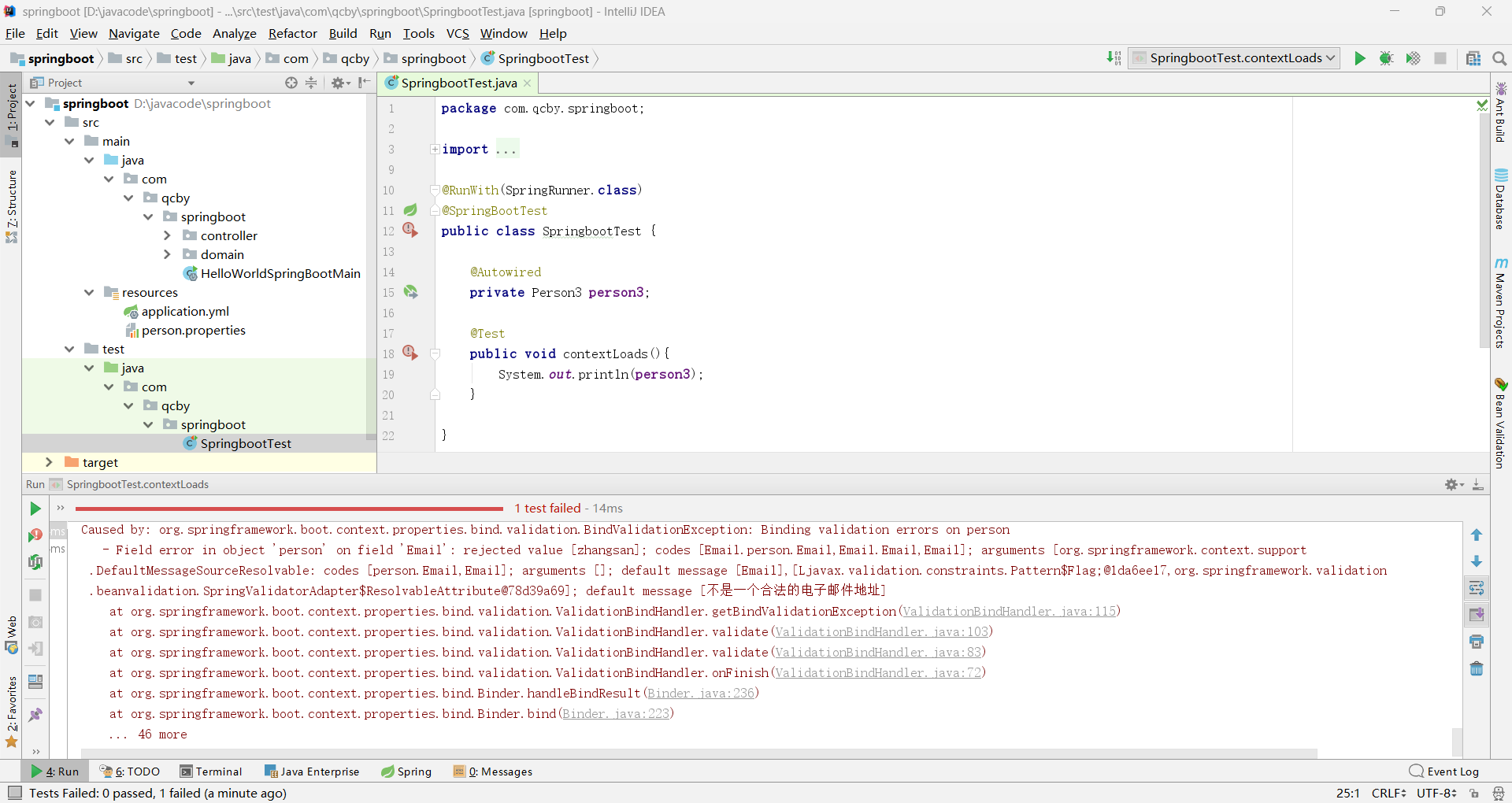Run SpringbootTest.contextLoads from the top toolbar
Screen dimensions: 1512x803
tap(1359, 58)
